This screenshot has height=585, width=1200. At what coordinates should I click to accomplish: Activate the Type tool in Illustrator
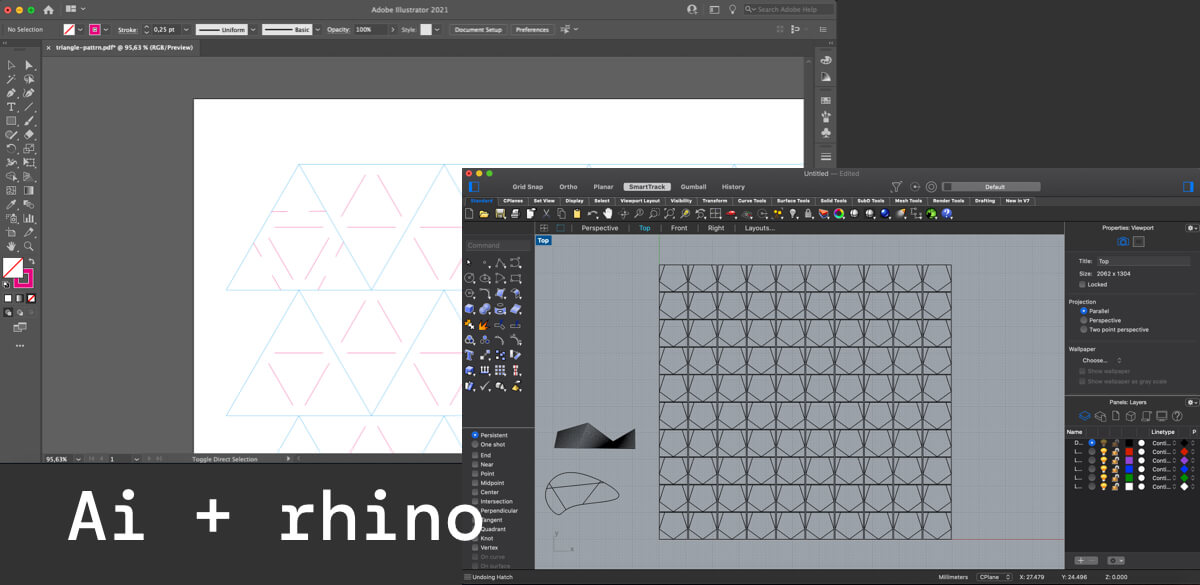11,107
